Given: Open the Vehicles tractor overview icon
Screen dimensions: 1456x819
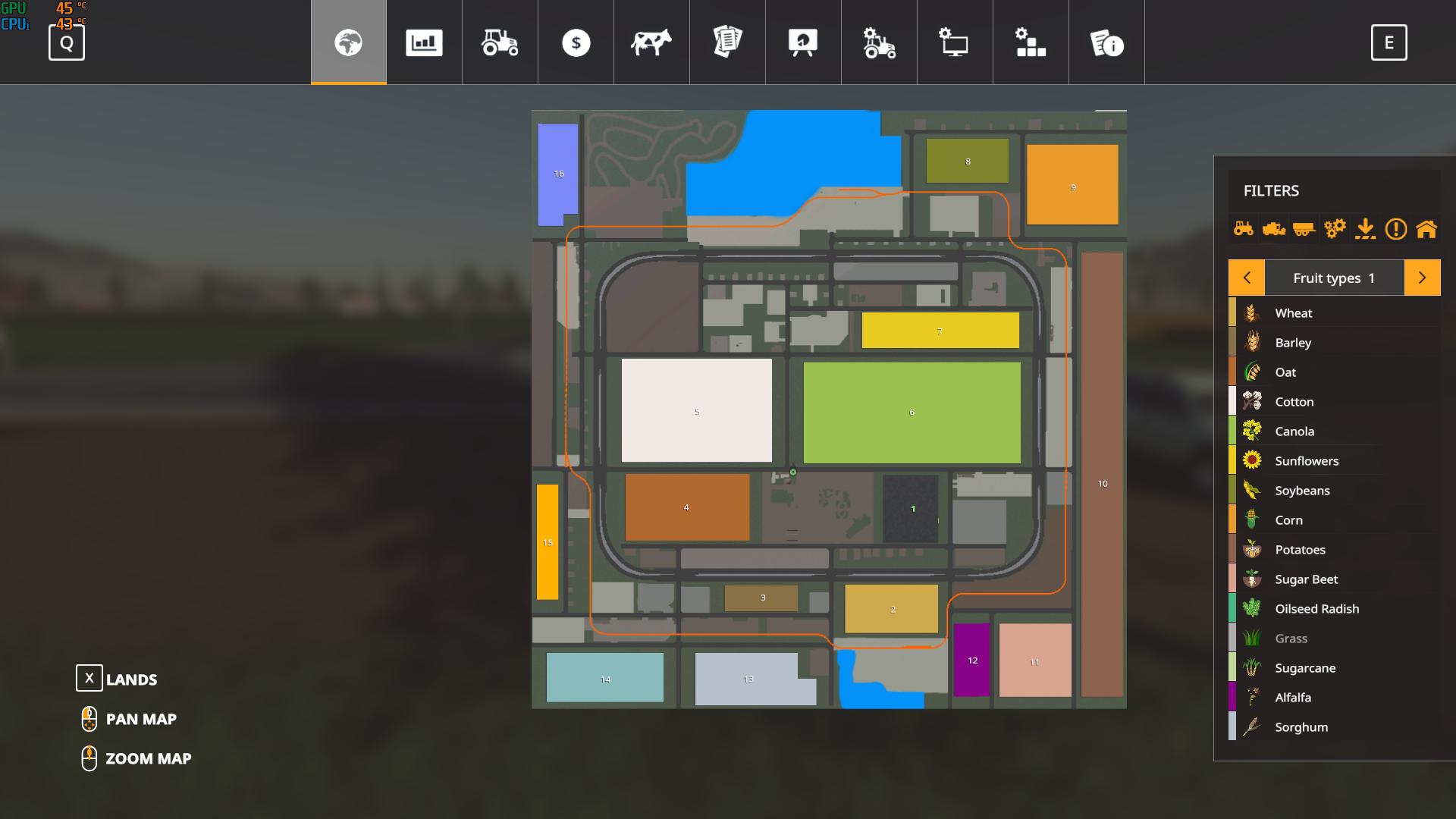Looking at the screenshot, I should pos(500,42).
